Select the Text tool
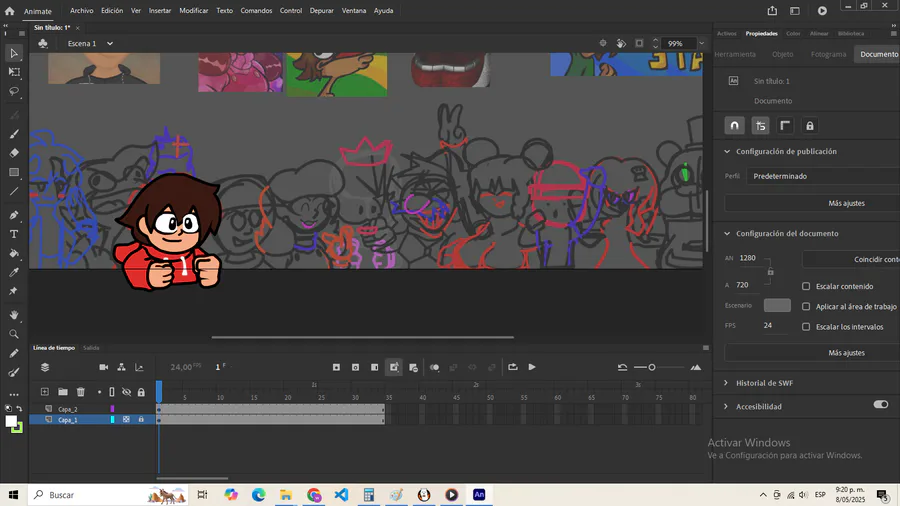Viewport: 900px width, 506px height. 14,234
